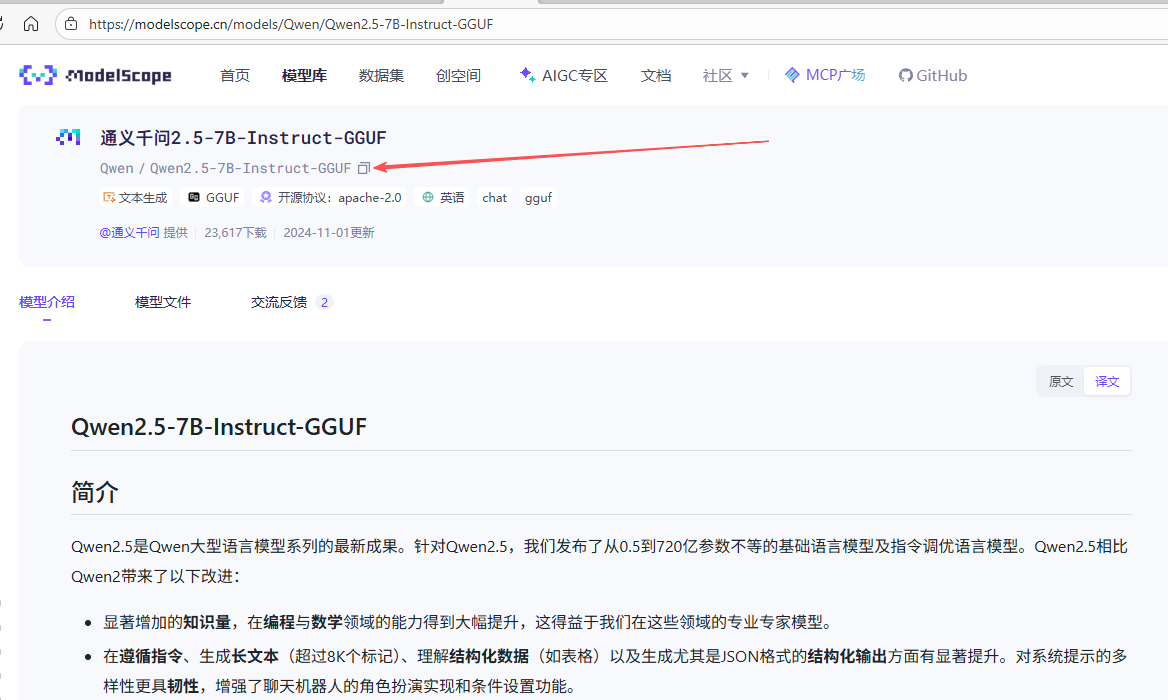Expand the 社区 dropdown menu
The height and width of the screenshot is (700, 1168).
pos(726,75)
